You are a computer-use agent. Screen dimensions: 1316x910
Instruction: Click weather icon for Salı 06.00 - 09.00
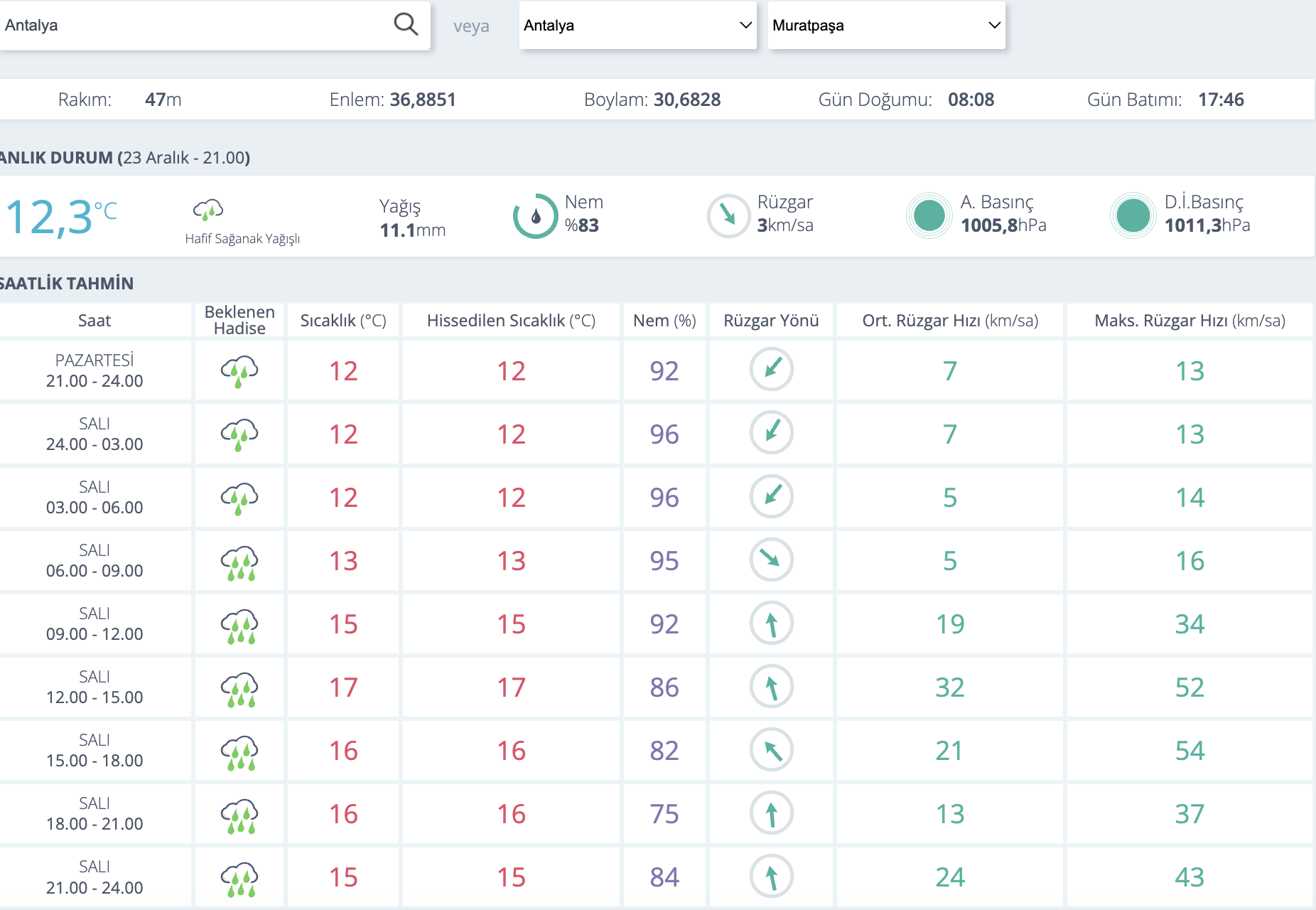click(239, 563)
